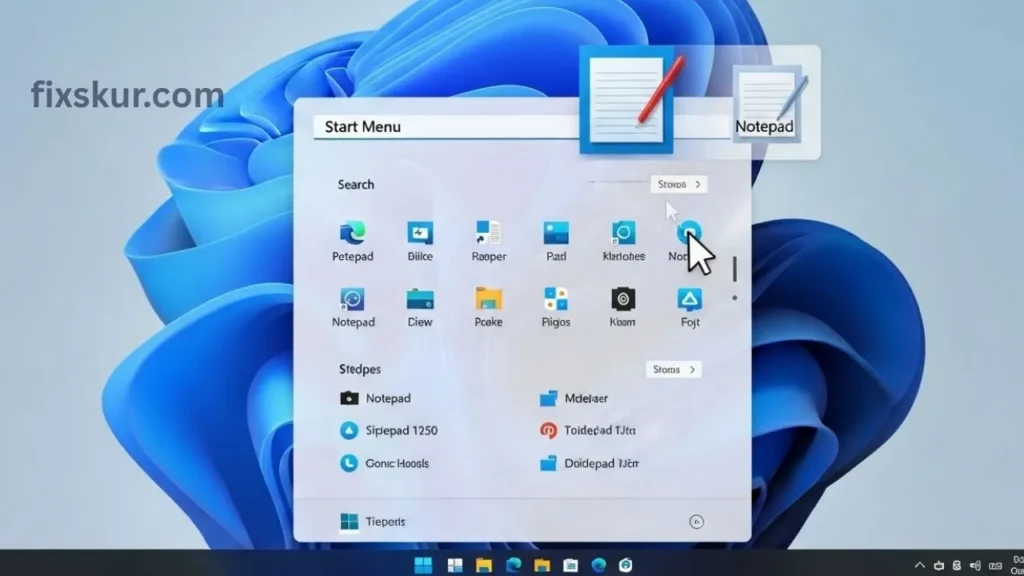Open the round white-ring icon on taskbar
This screenshot has width=1024, height=576.
pos(626,565)
